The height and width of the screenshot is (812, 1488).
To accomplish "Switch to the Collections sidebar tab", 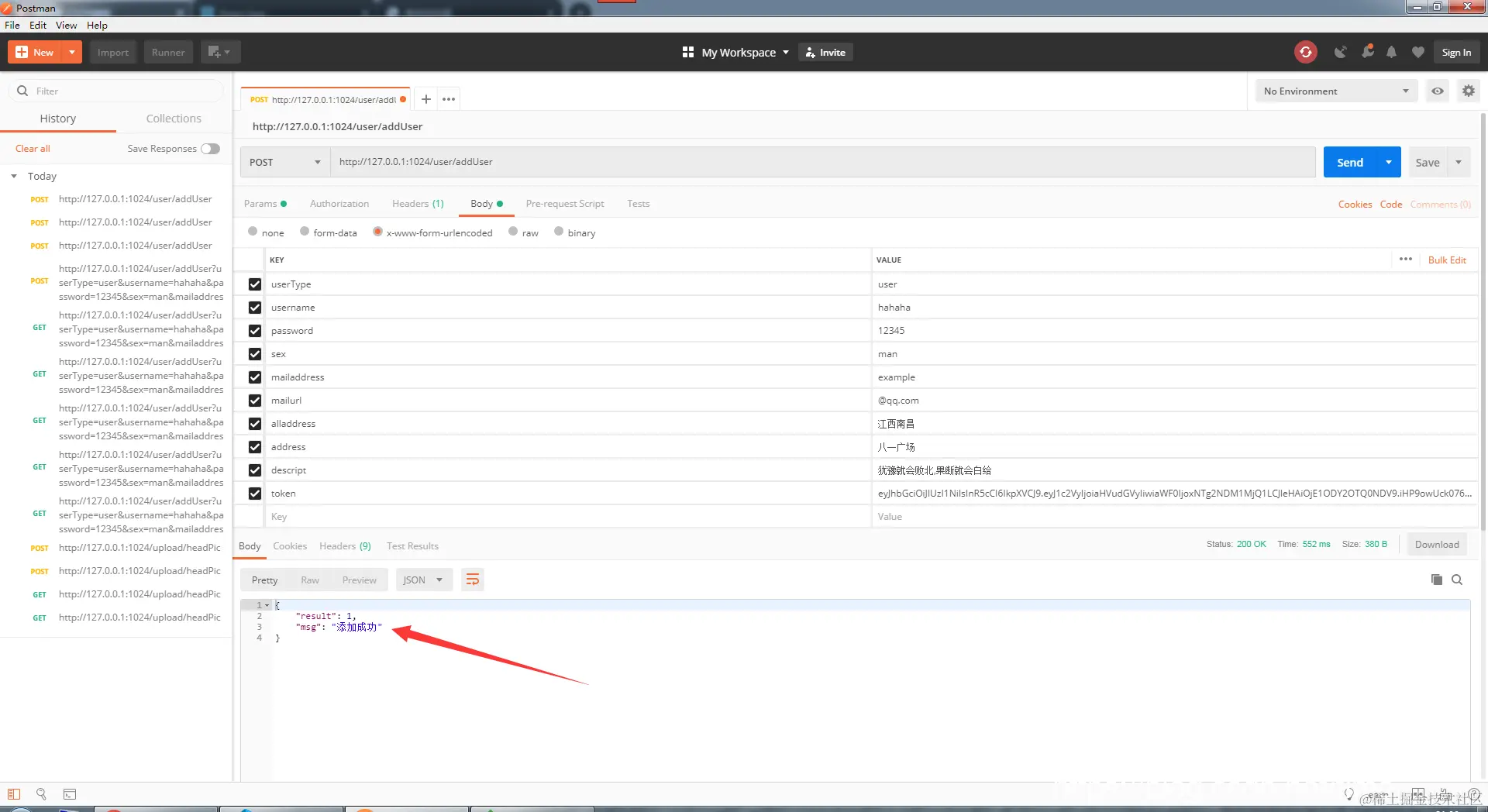I will (174, 119).
